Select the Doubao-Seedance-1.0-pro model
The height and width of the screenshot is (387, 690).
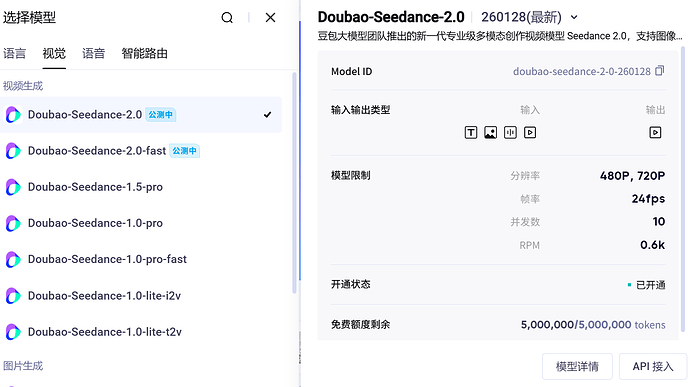click(x=141, y=223)
